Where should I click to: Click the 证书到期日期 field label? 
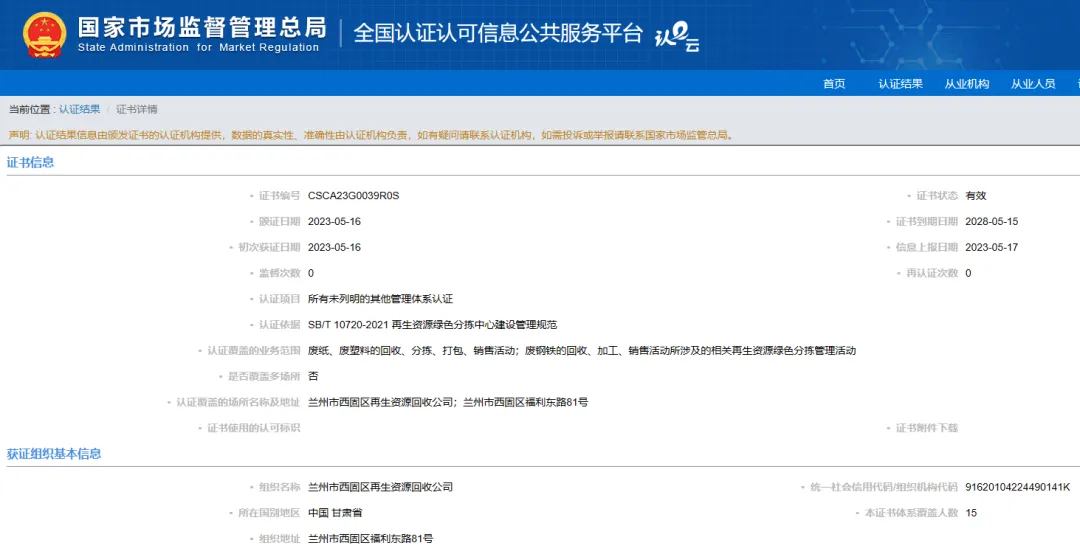pyautogui.click(x=926, y=221)
